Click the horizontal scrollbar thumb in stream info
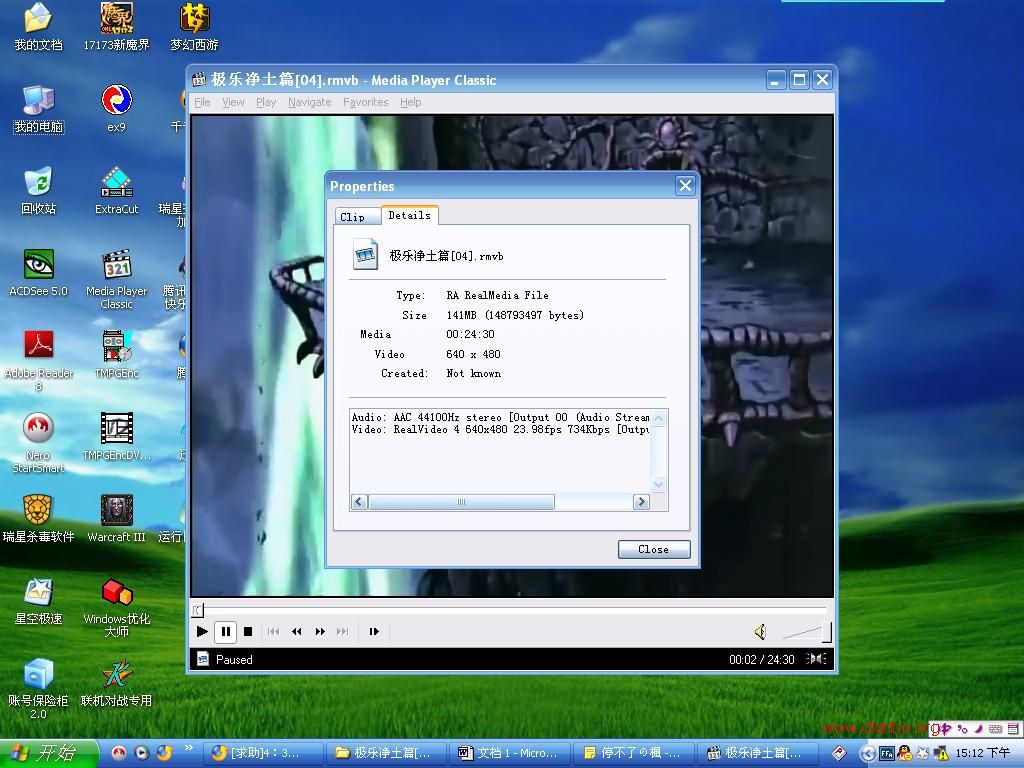 pyautogui.click(x=461, y=502)
